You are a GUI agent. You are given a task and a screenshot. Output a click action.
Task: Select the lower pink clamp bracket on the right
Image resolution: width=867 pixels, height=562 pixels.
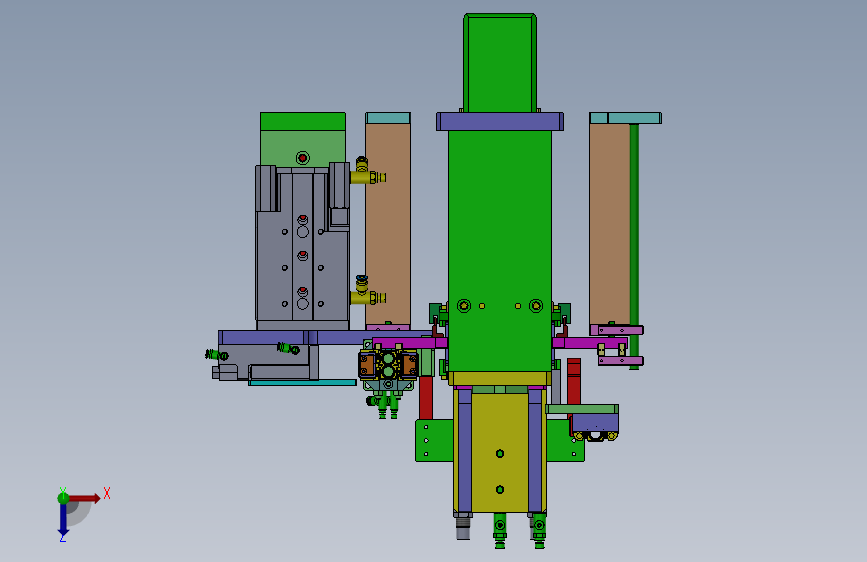[620, 361]
